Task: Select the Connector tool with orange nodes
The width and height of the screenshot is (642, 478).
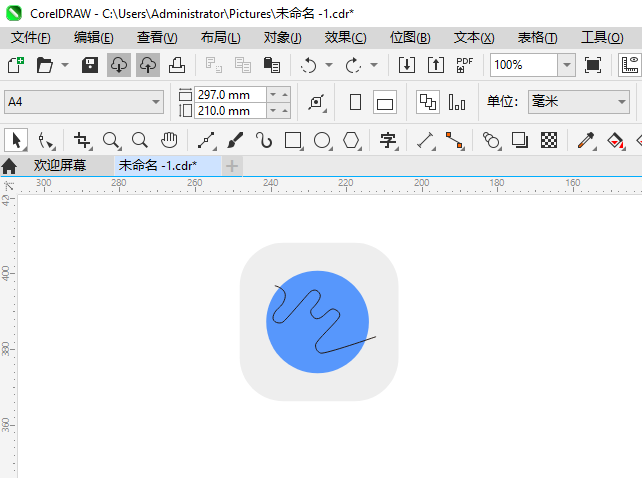Action: point(455,140)
